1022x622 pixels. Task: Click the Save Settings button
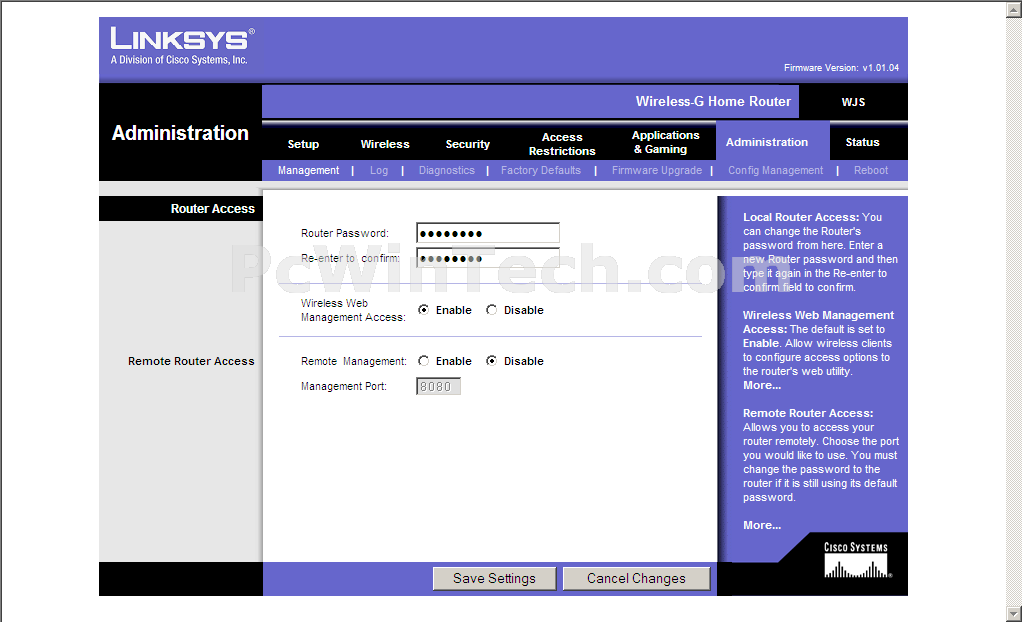point(494,578)
